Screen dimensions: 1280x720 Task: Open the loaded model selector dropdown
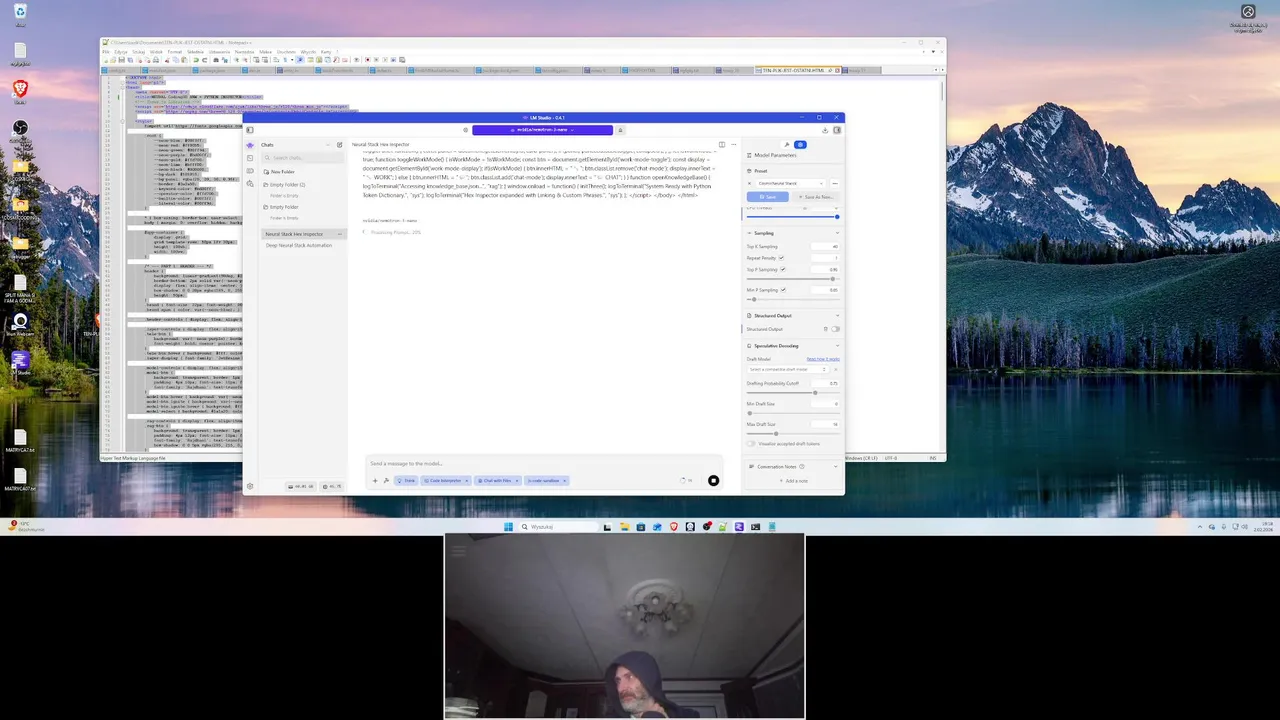(x=542, y=130)
